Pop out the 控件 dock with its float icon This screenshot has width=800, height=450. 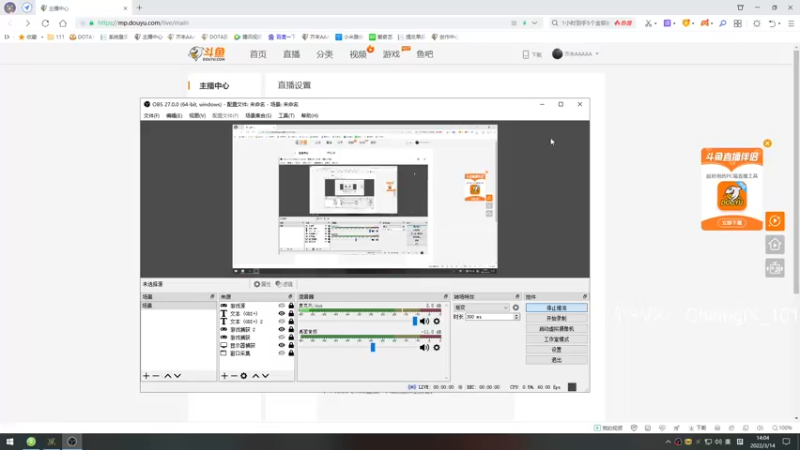(585, 296)
